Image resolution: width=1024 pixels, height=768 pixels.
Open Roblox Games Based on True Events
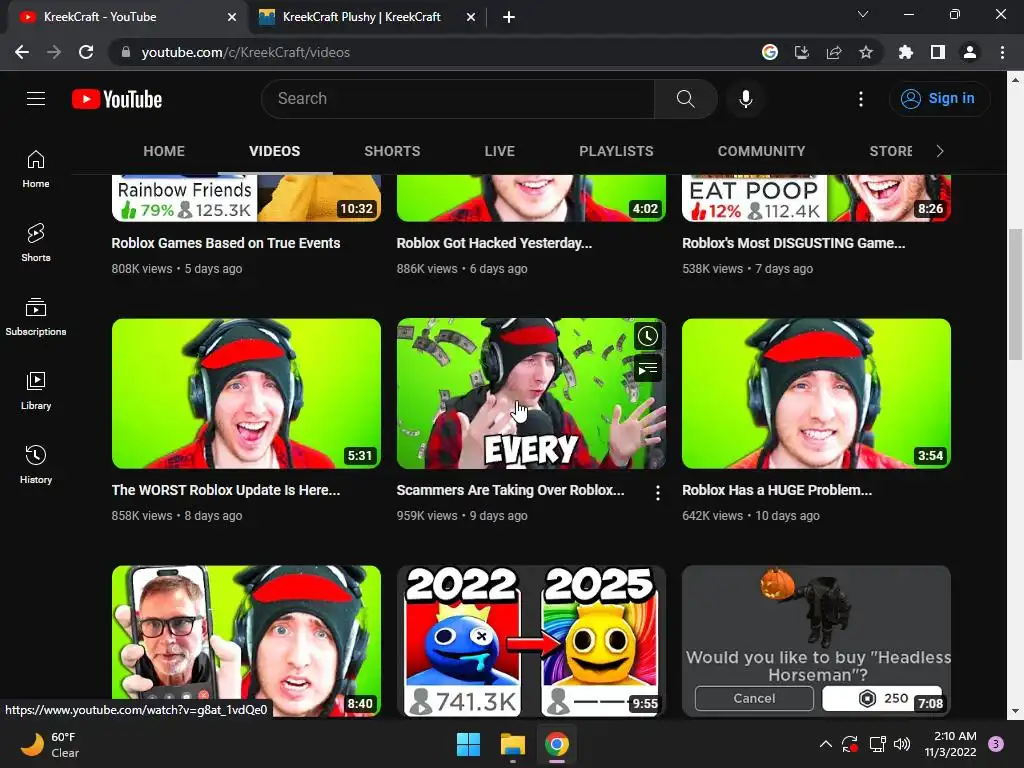click(225, 243)
